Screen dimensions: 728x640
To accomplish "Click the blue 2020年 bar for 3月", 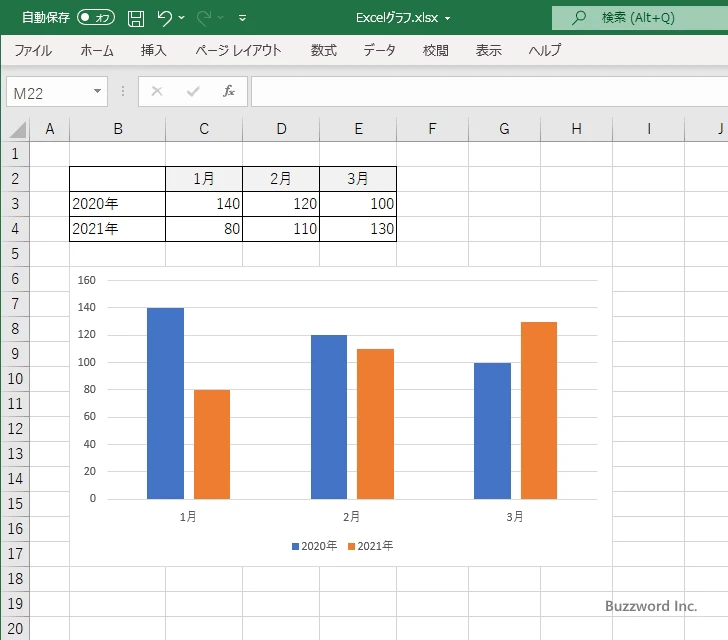I will (492, 431).
